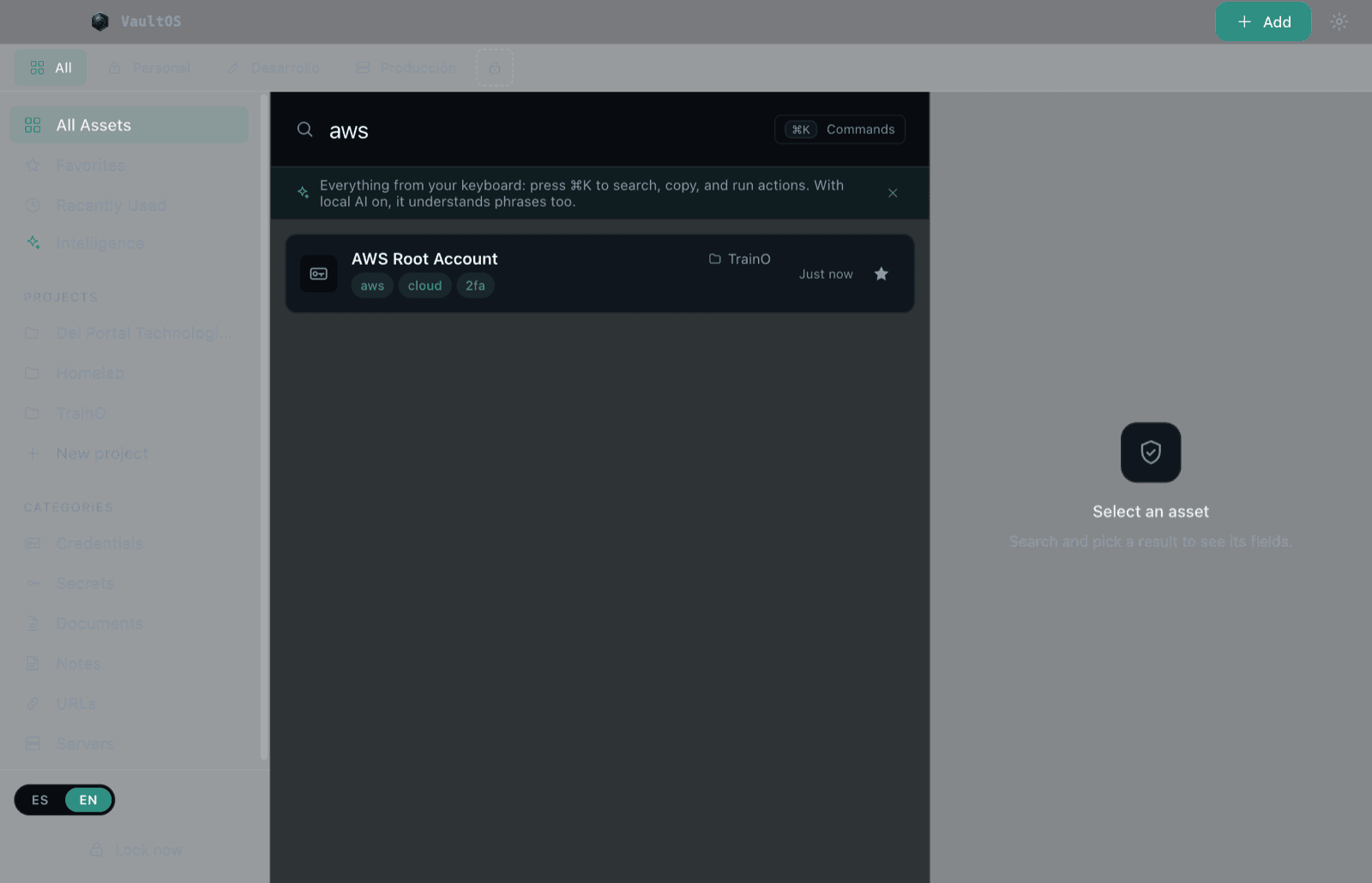Image resolution: width=1372 pixels, height=883 pixels.
Task: Click the Servers stack icon
Action: click(33, 743)
